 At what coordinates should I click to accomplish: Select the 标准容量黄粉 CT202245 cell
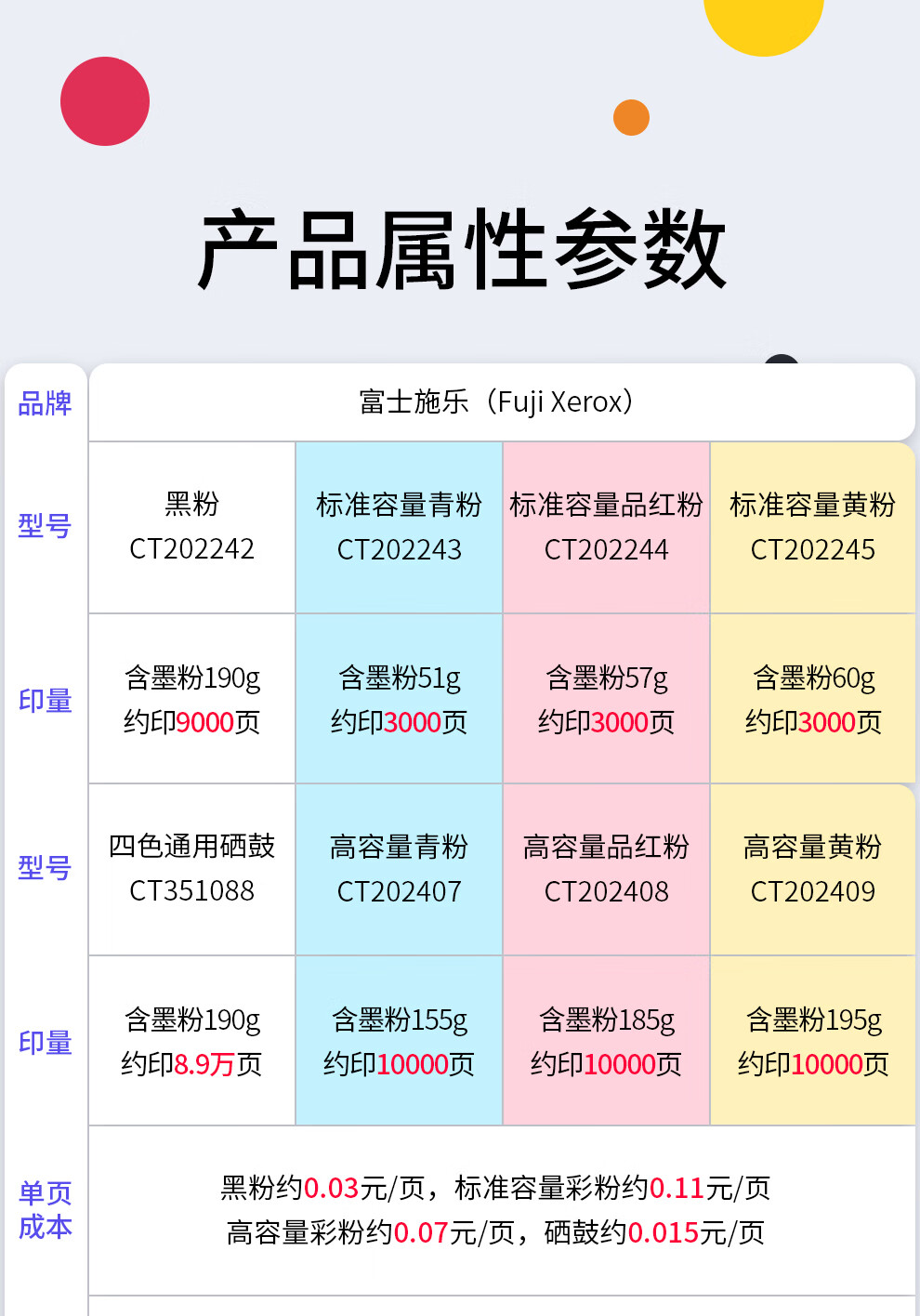(813, 527)
